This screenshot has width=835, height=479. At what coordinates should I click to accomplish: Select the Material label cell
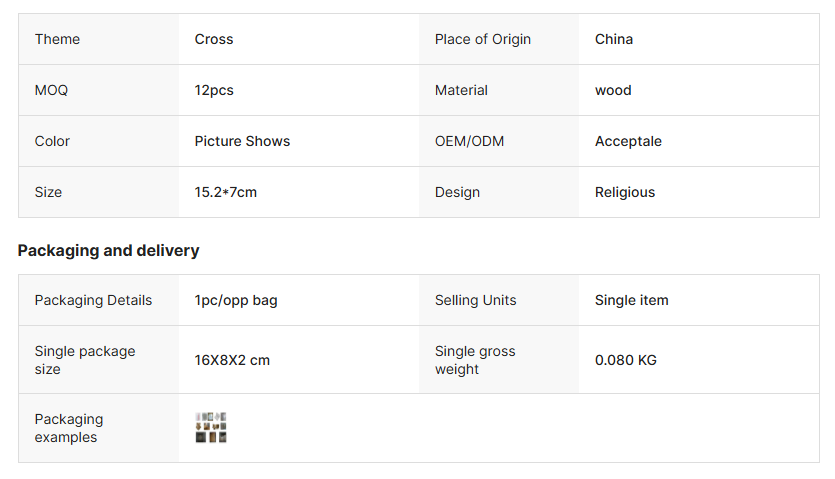pos(499,90)
